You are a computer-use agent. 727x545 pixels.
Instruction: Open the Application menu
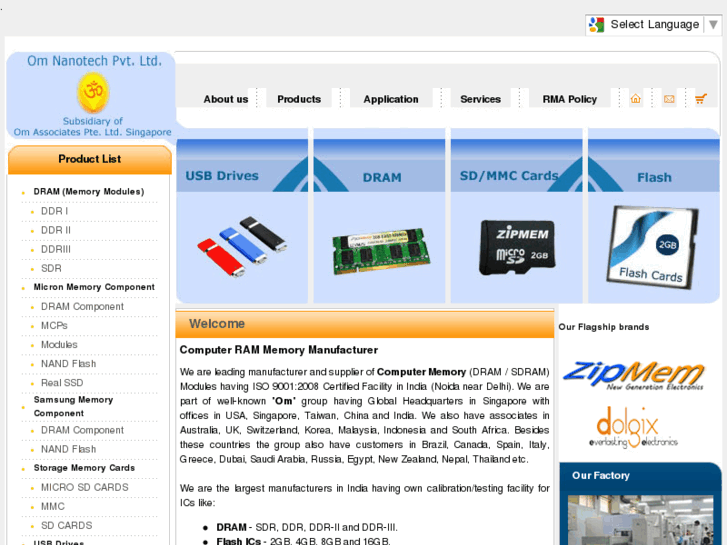tap(391, 99)
